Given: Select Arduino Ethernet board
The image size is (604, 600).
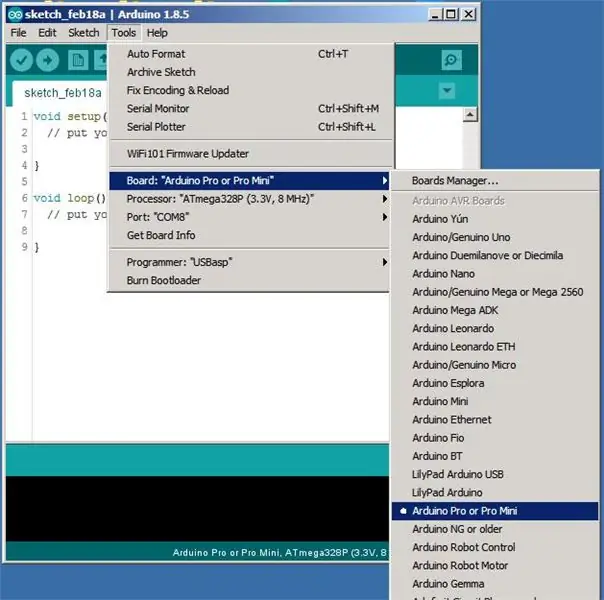Looking at the screenshot, I should (x=495, y=419).
